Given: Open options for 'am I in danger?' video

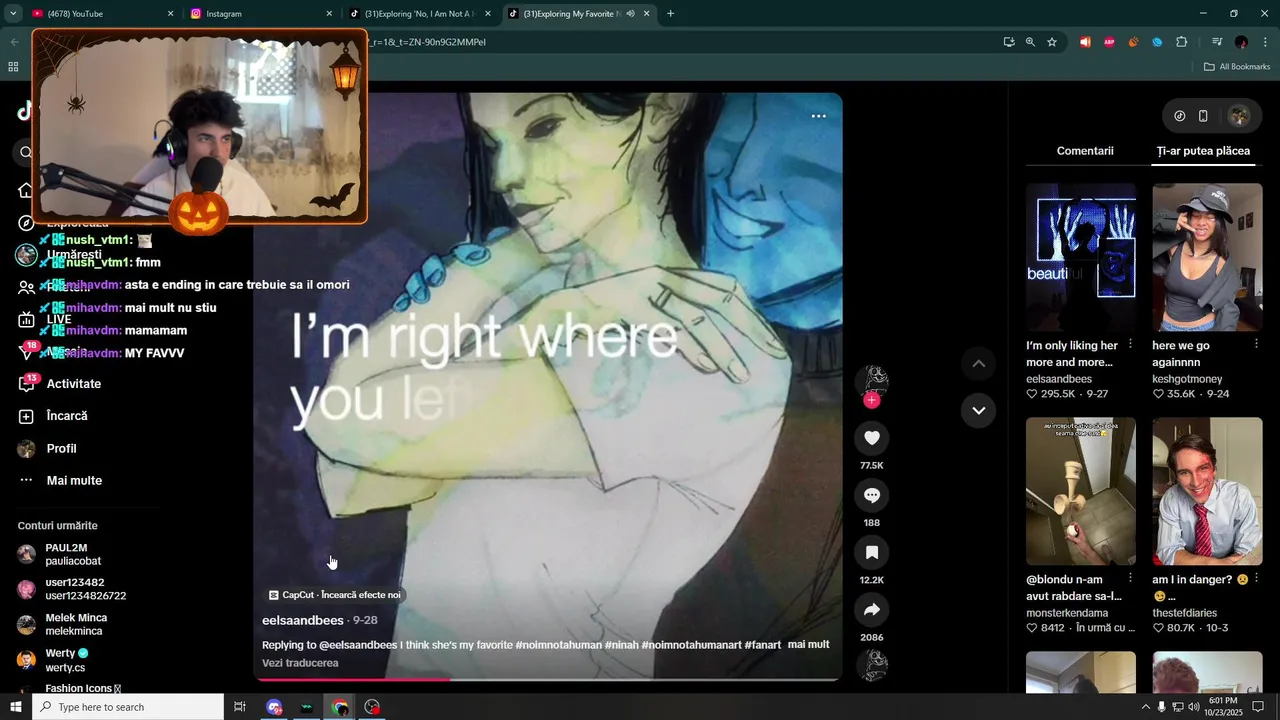Looking at the screenshot, I should pyautogui.click(x=1256, y=578).
